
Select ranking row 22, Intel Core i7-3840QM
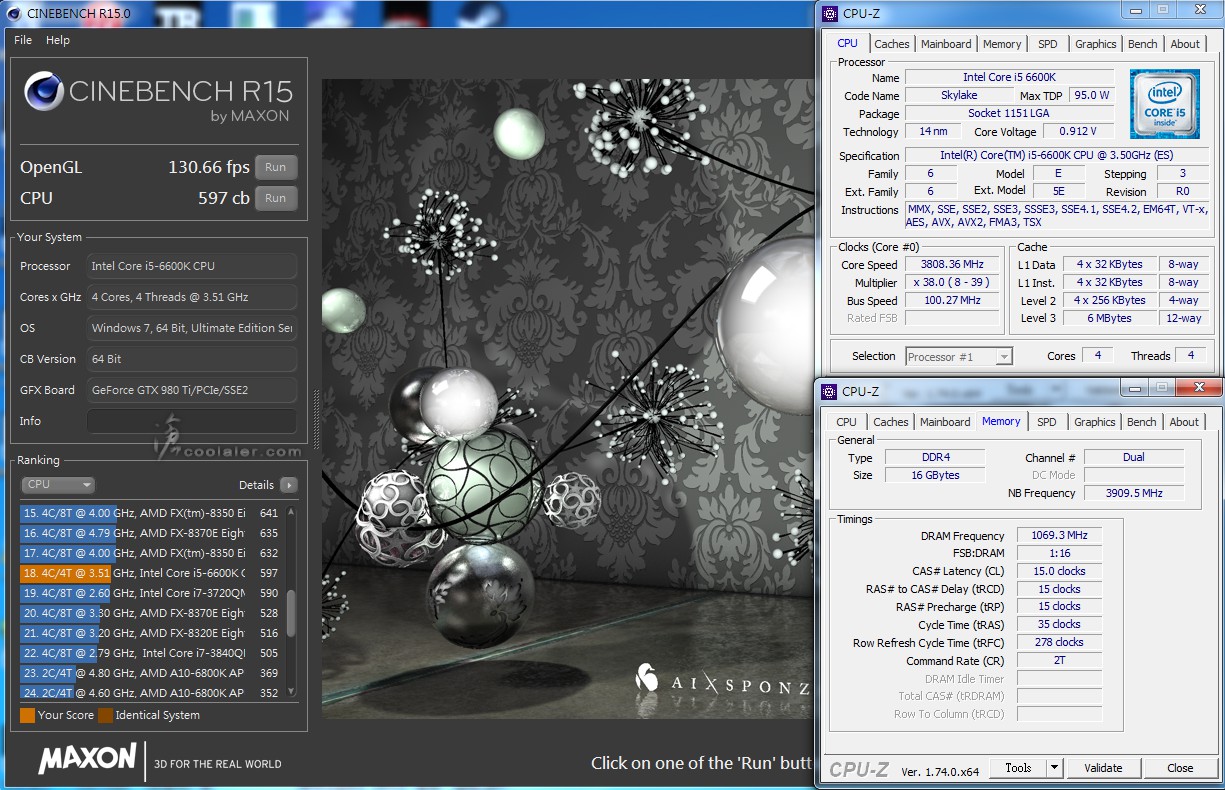click(x=151, y=653)
